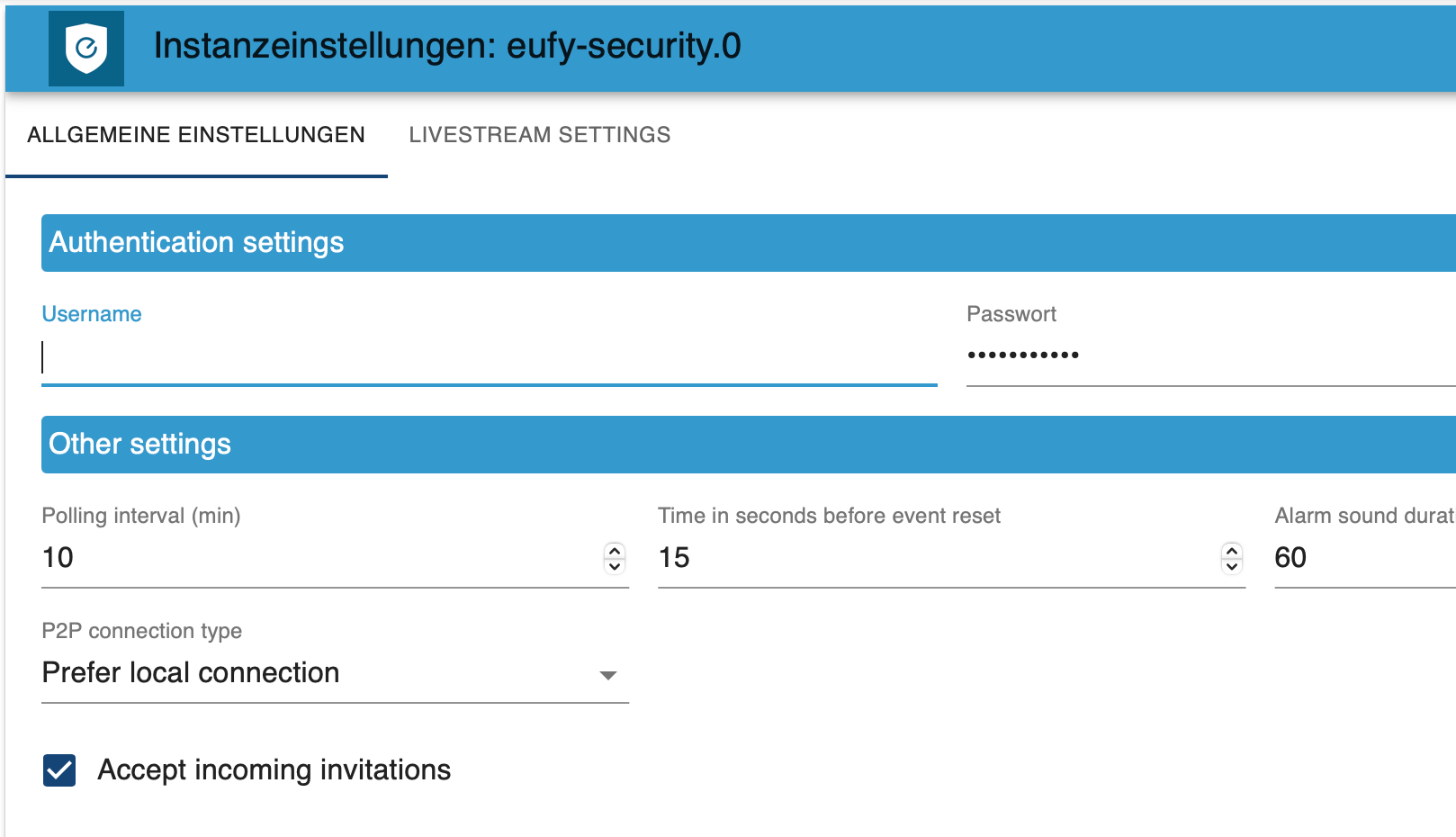Image resolution: width=1456 pixels, height=837 pixels.
Task: Click the eufy-security shield logo icon
Action: click(x=86, y=49)
